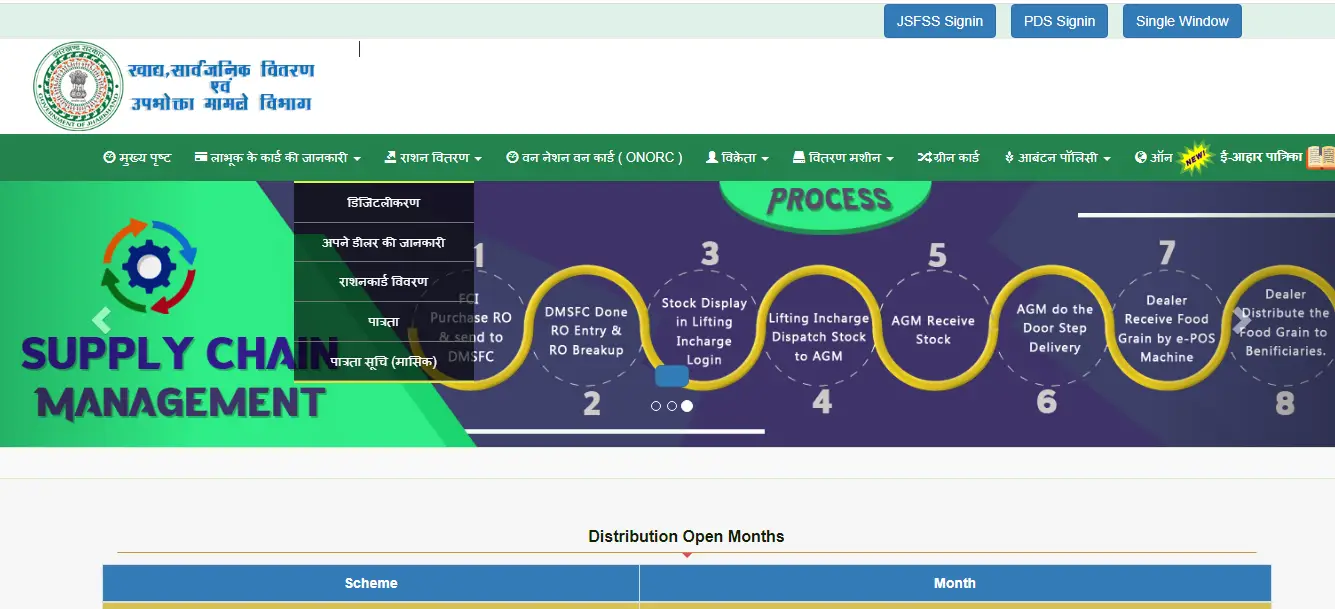Image resolution: width=1335 pixels, height=609 pixels.
Task: Click the JSFSS Signin button
Action: [x=940, y=21]
